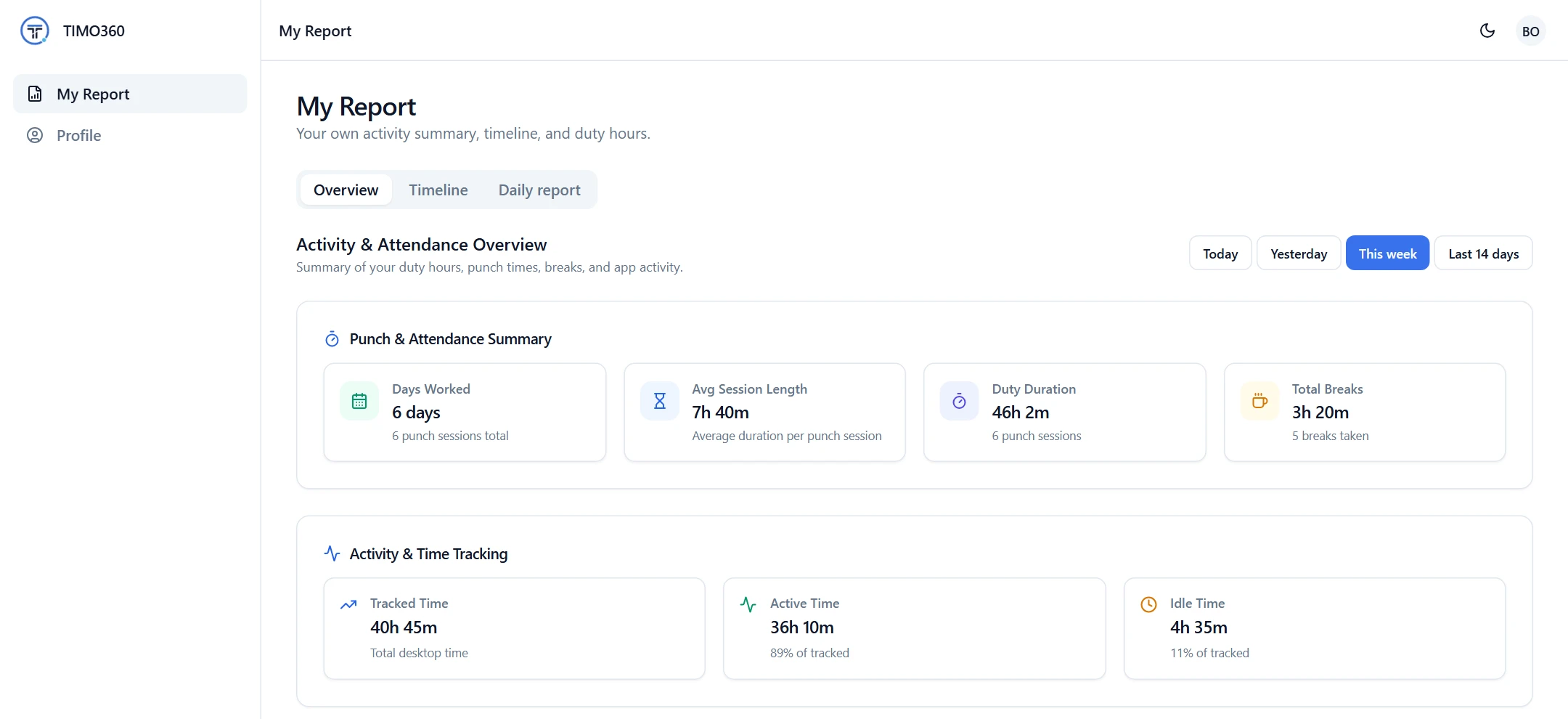Image resolution: width=1568 pixels, height=719 pixels.
Task: Click the Profile user icon in sidebar
Action: pos(35,135)
